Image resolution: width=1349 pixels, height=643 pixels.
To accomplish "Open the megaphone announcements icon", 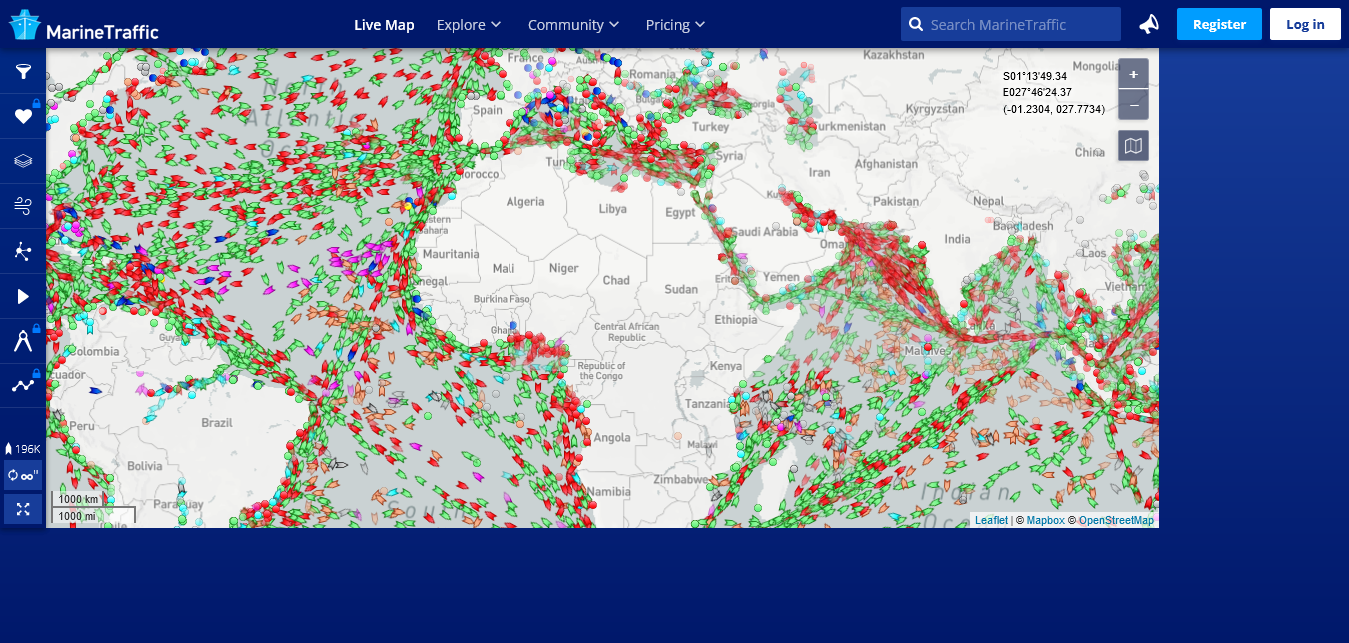I will coord(1149,24).
